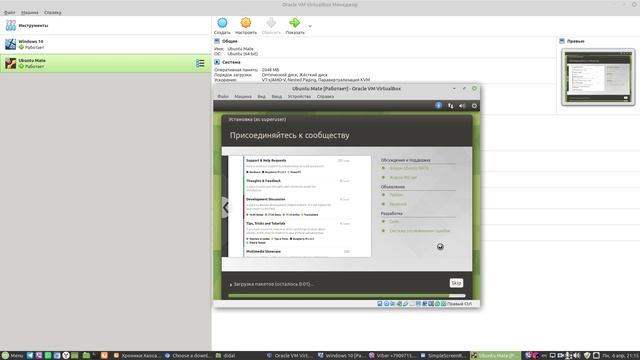640x360 pixels.
Task: Open the Система отслеживания ошибок link
Action: click(420, 231)
